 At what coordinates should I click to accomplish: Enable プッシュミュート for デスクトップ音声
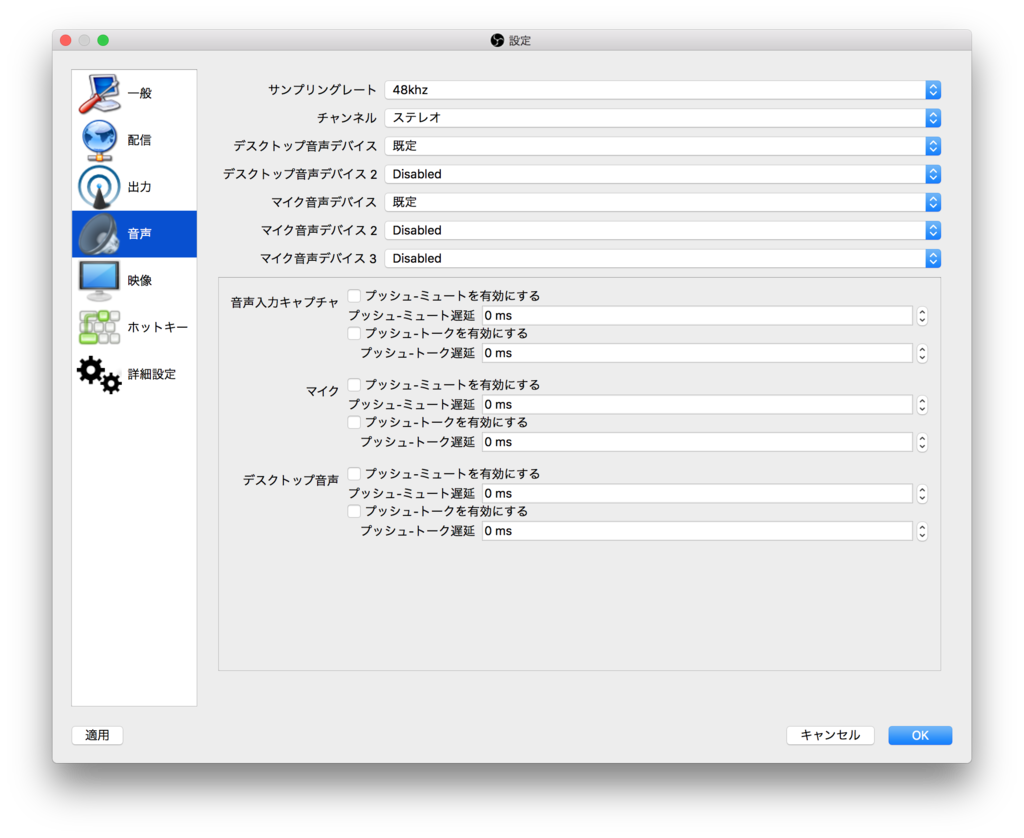point(354,473)
